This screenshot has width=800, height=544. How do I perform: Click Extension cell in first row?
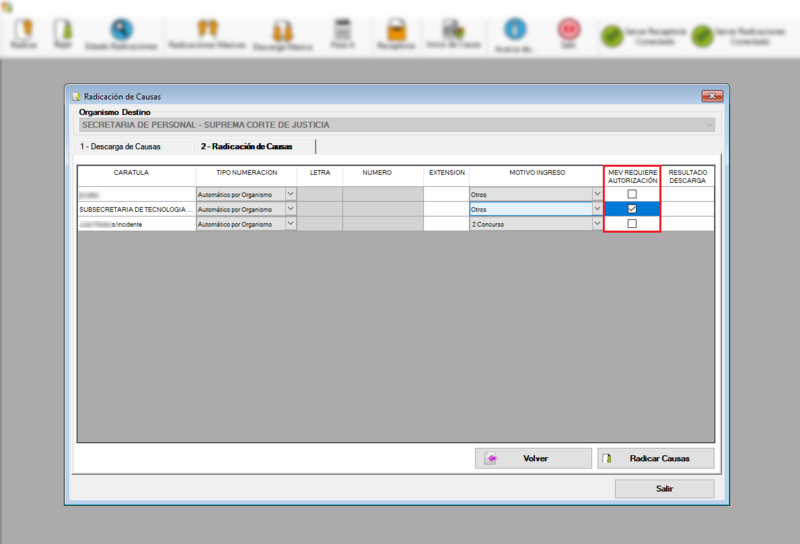(x=446, y=194)
